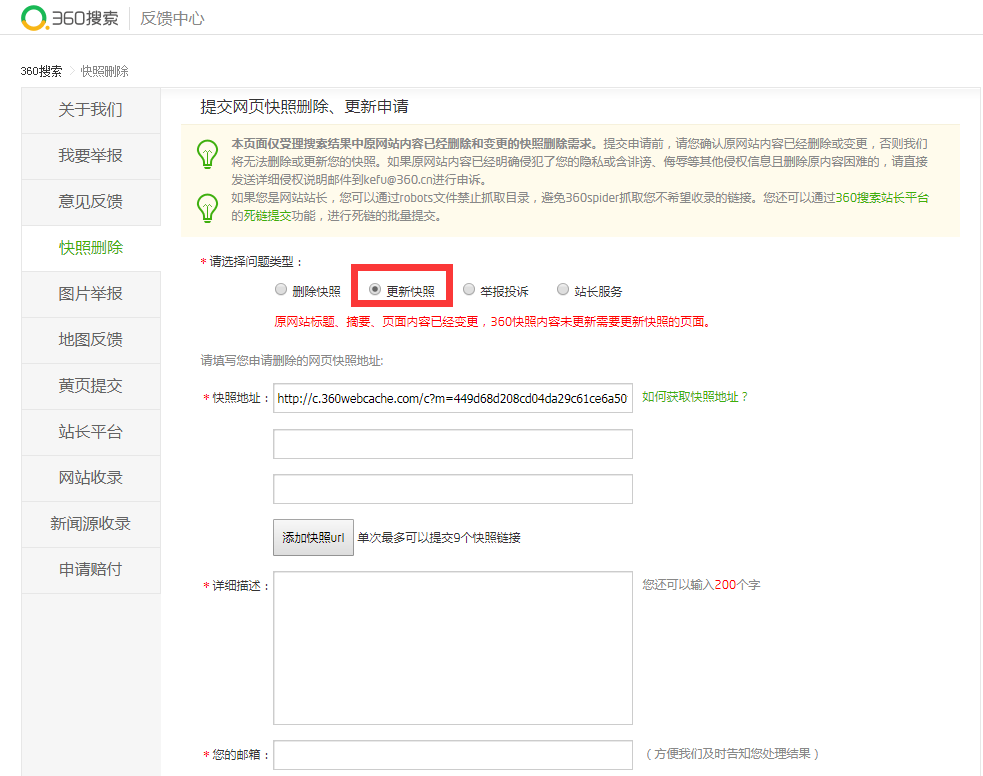Click the 请填写您申请删除的网页快照地址 label
983x776 pixels.
(292, 360)
